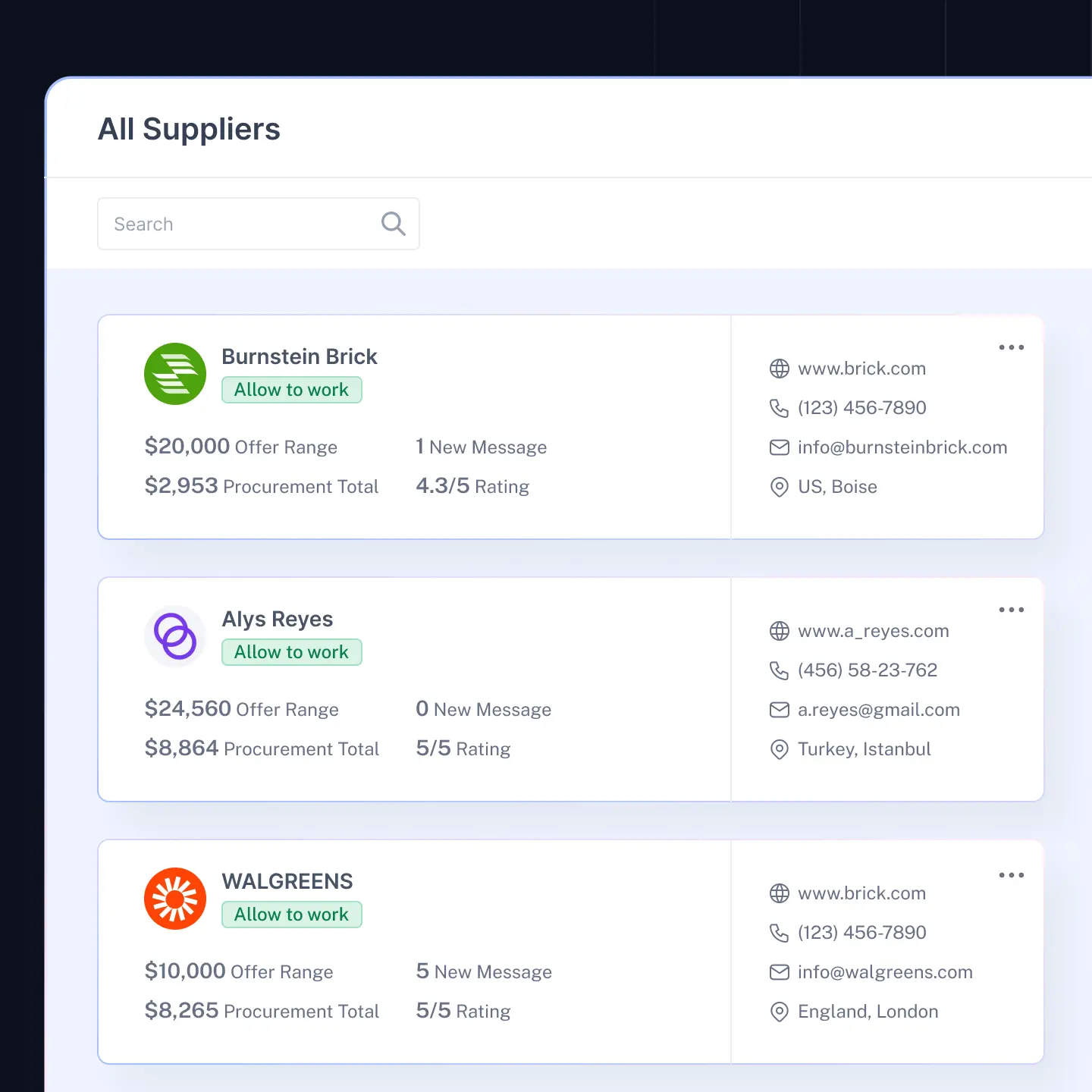The width and height of the screenshot is (1092, 1092).
Task: Open the www.a_reyes.com website link
Action: tap(874, 631)
